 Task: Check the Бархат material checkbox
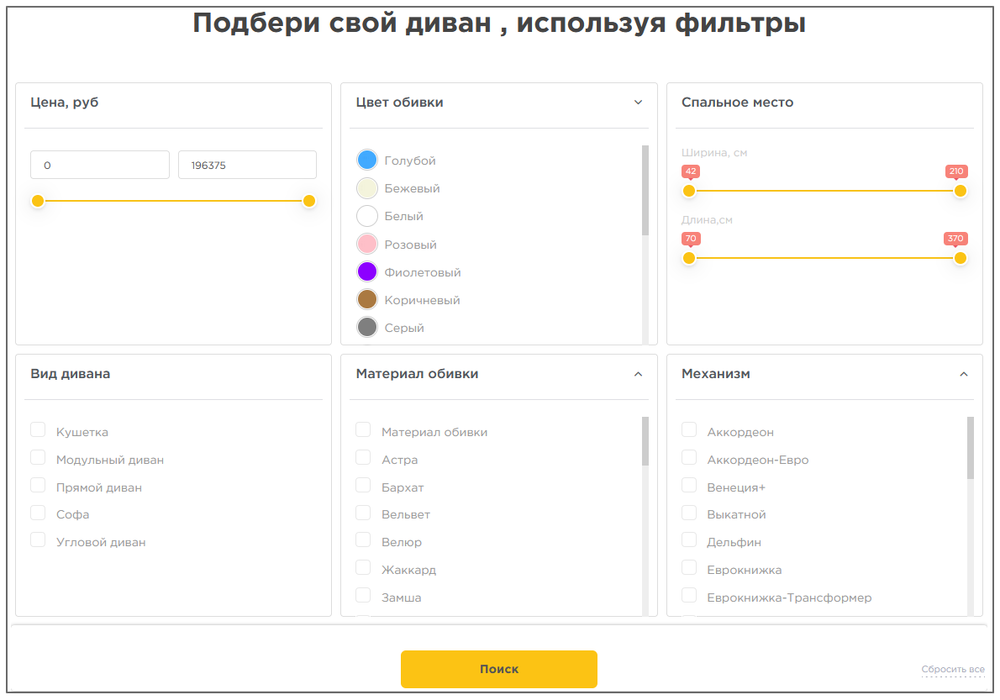point(362,485)
